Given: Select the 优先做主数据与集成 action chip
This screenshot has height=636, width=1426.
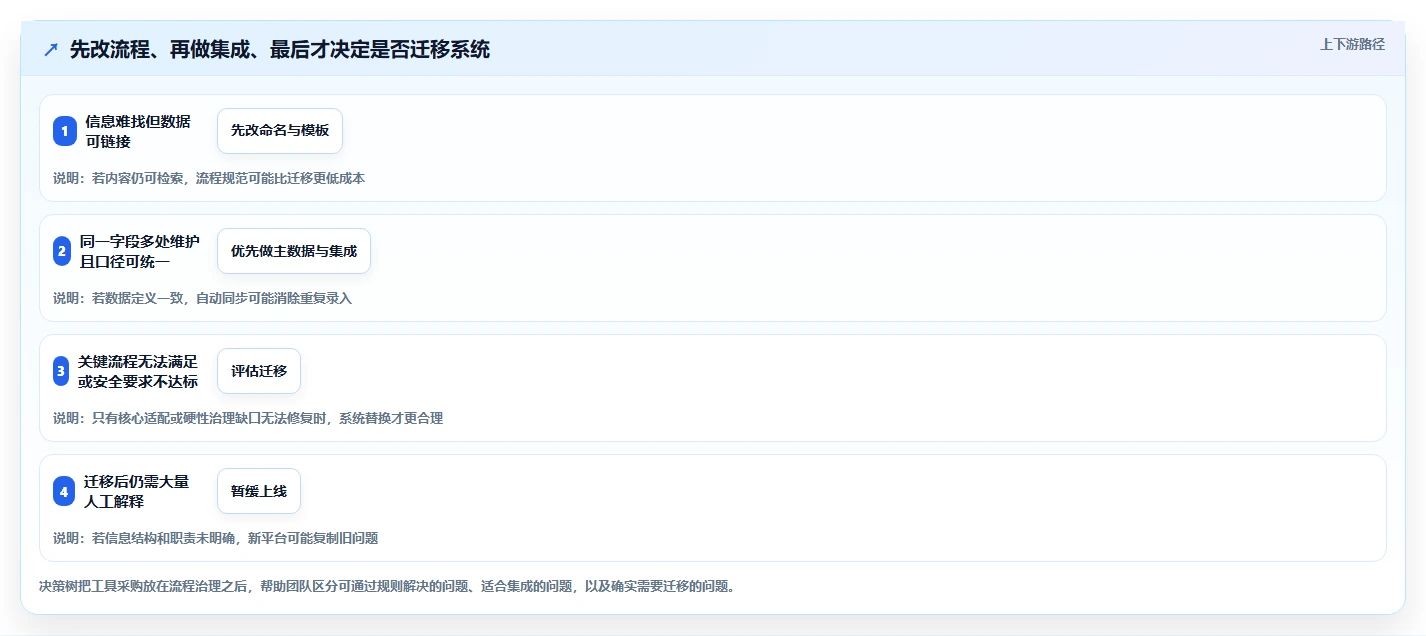Looking at the screenshot, I should point(294,251).
